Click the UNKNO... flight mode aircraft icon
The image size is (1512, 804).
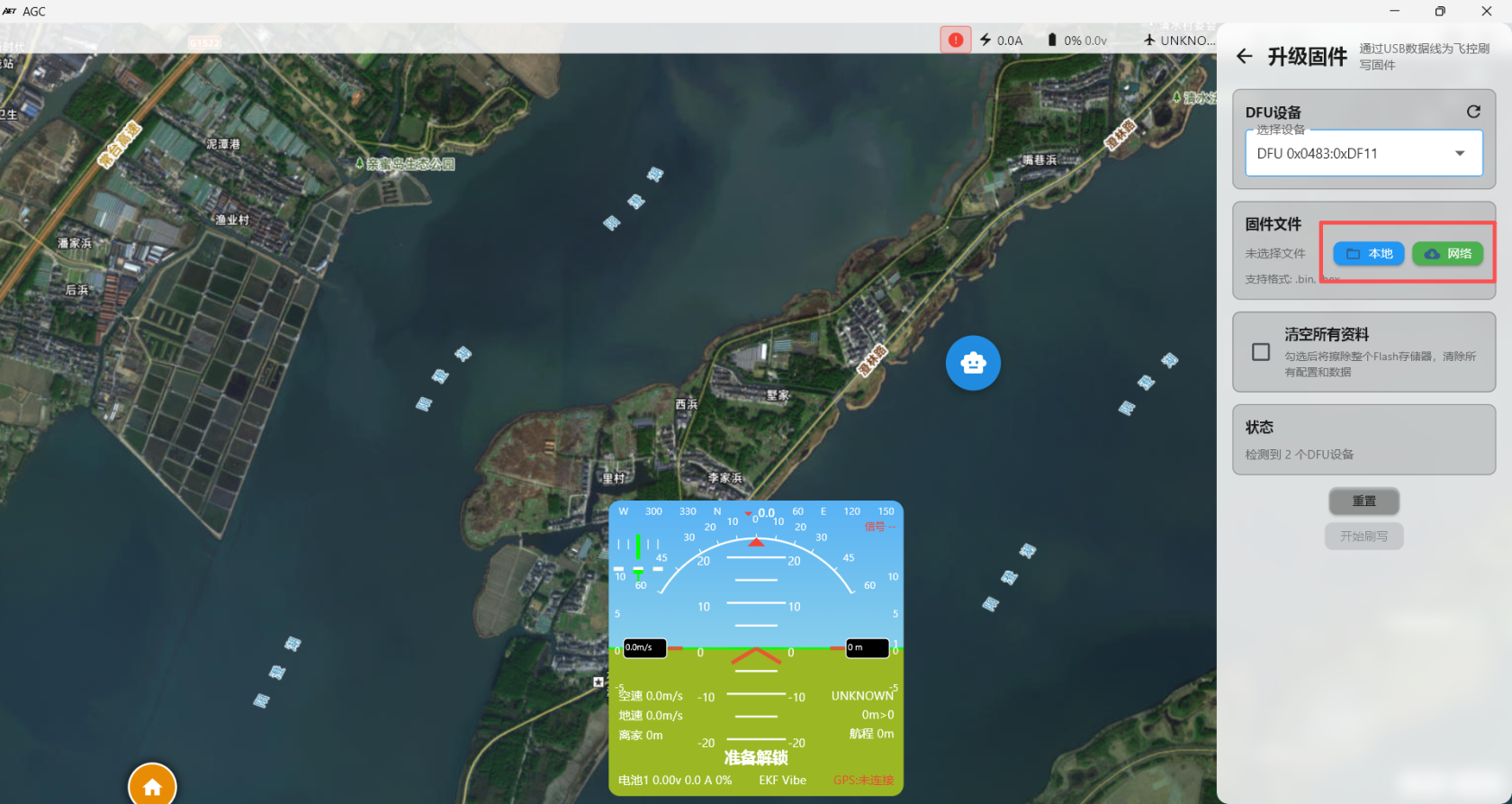[x=1149, y=40]
